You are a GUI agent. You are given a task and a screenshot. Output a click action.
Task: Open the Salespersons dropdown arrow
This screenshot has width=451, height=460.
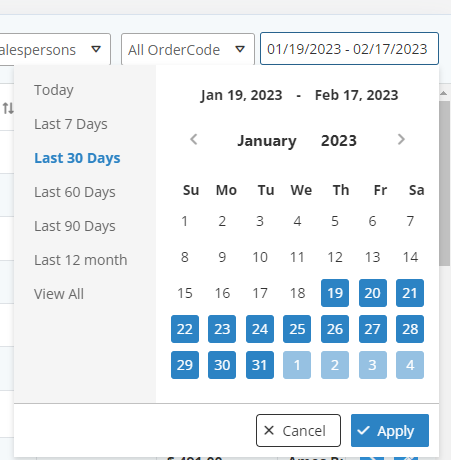click(96, 49)
